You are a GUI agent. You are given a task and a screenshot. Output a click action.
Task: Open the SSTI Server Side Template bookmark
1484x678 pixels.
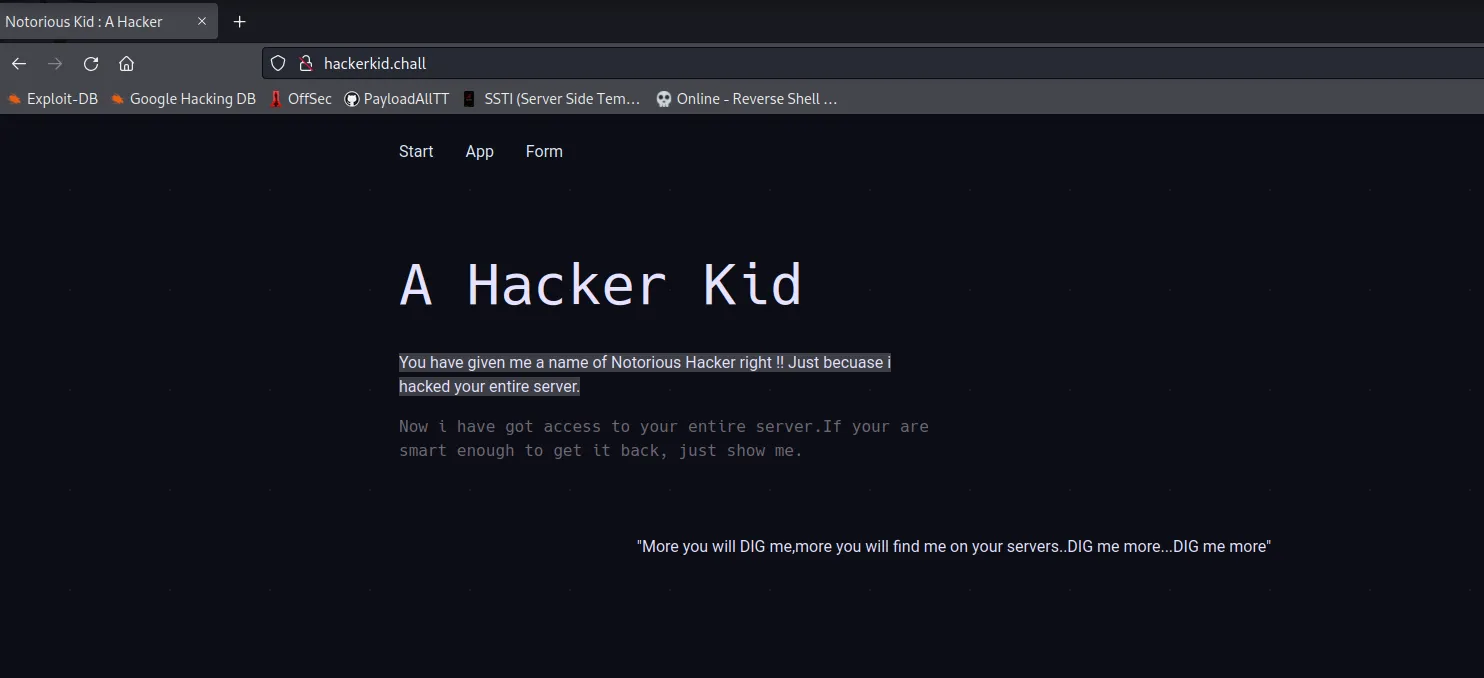coord(552,99)
